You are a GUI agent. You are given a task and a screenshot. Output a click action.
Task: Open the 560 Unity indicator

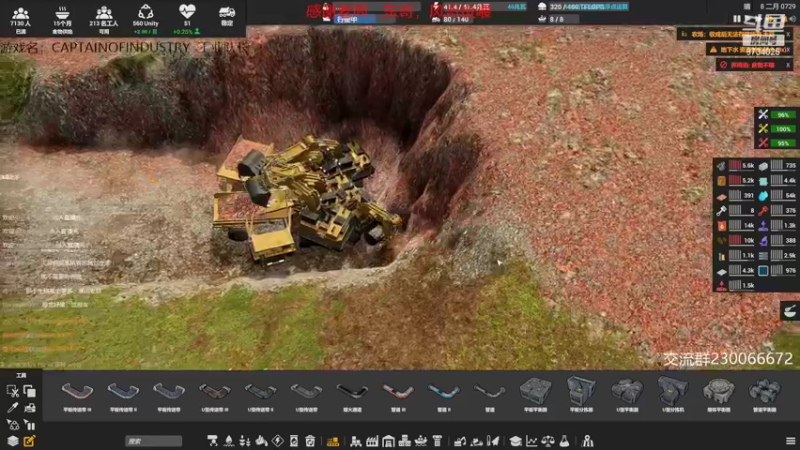(145, 19)
